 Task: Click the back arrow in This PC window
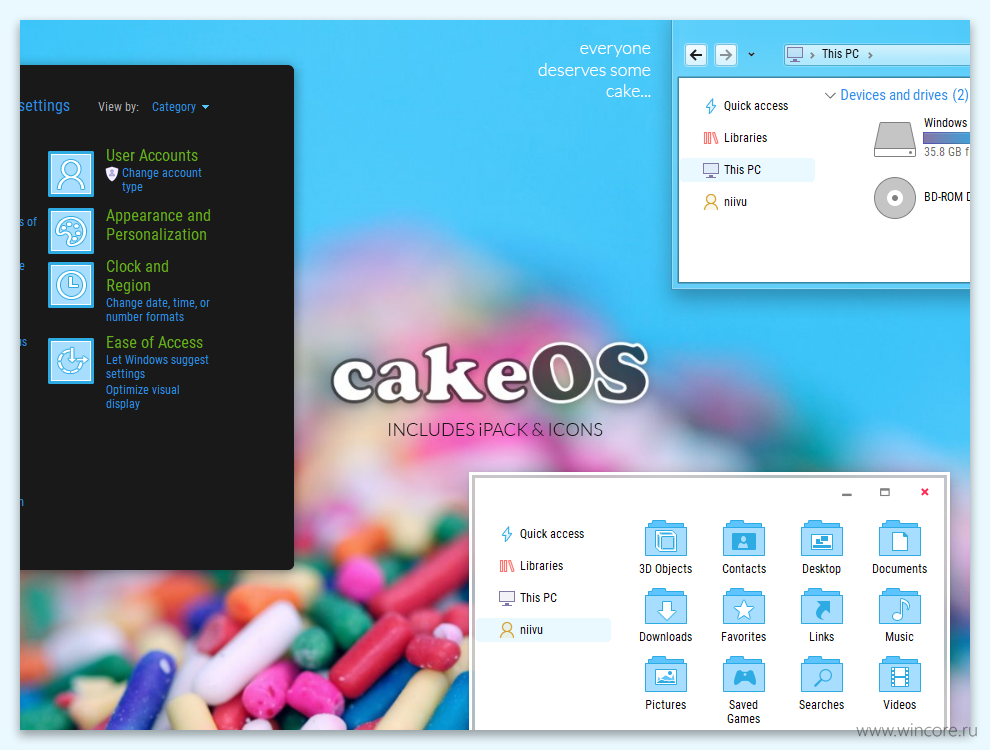[x=696, y=55]
